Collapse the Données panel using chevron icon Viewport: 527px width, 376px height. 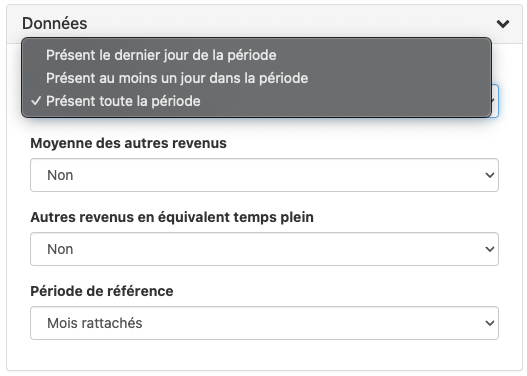pos(503,24)
